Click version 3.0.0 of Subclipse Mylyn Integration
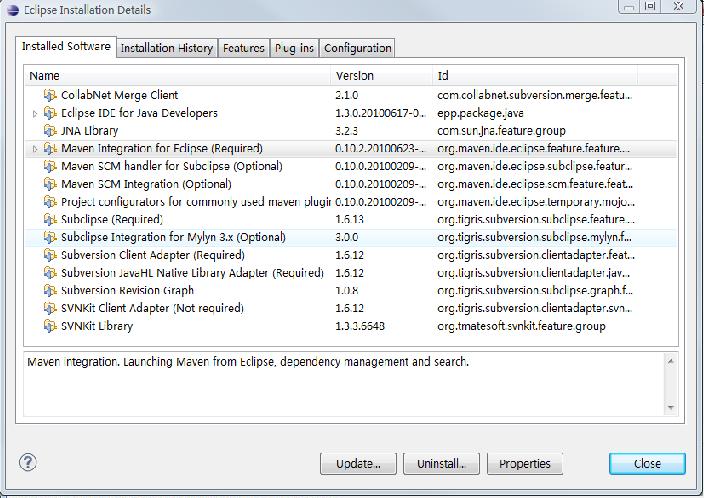The width and height of the screenshot is (704, 498). (x=347, y=237)
